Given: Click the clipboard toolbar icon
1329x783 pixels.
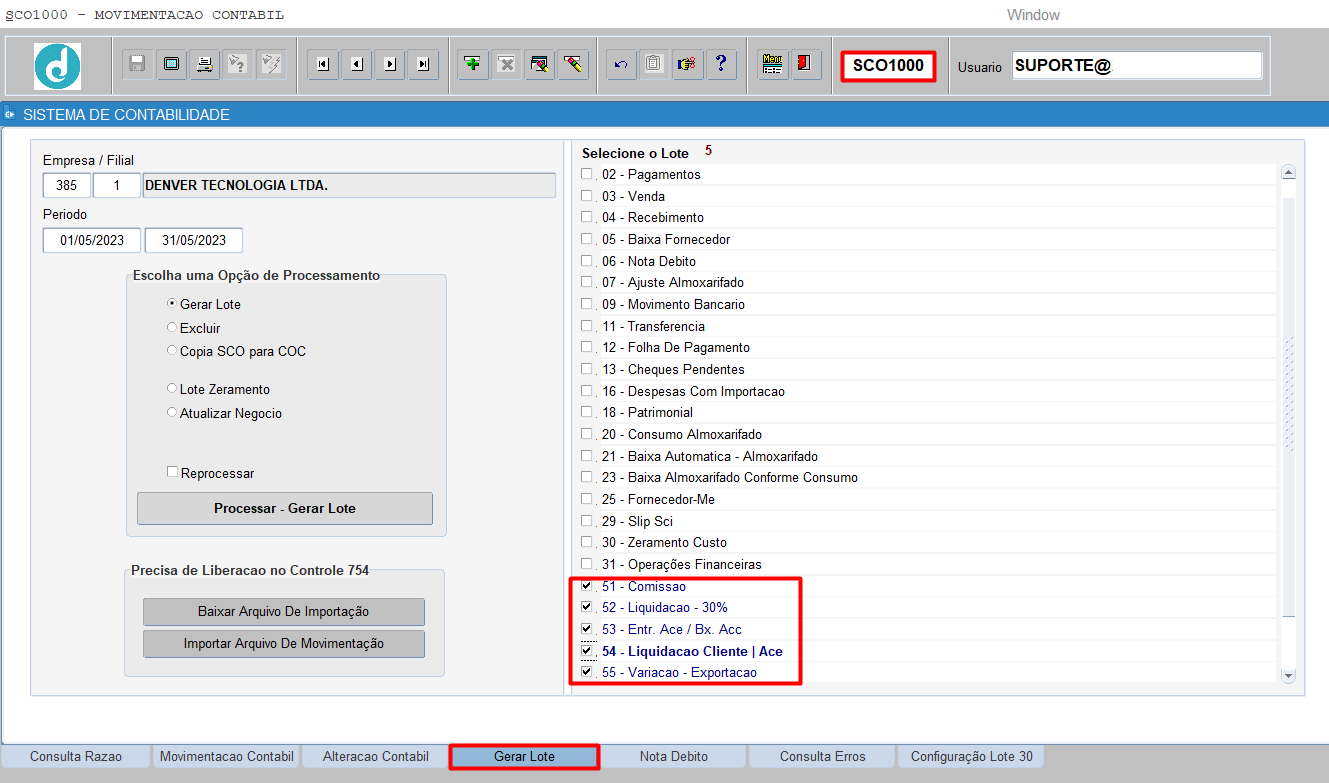Looking at the screenshot, I should pyautogui.click(x=653, y=64).
